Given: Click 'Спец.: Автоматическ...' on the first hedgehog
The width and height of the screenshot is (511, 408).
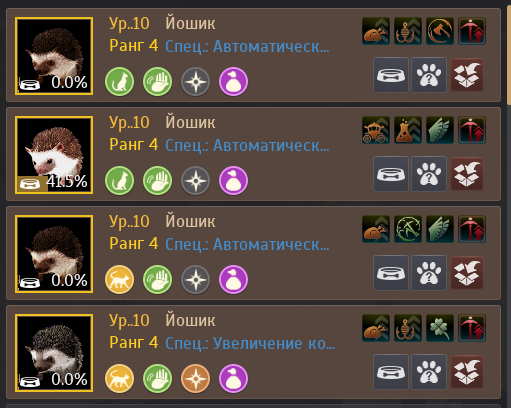Looking at the screenshot, I should [247, 46].
